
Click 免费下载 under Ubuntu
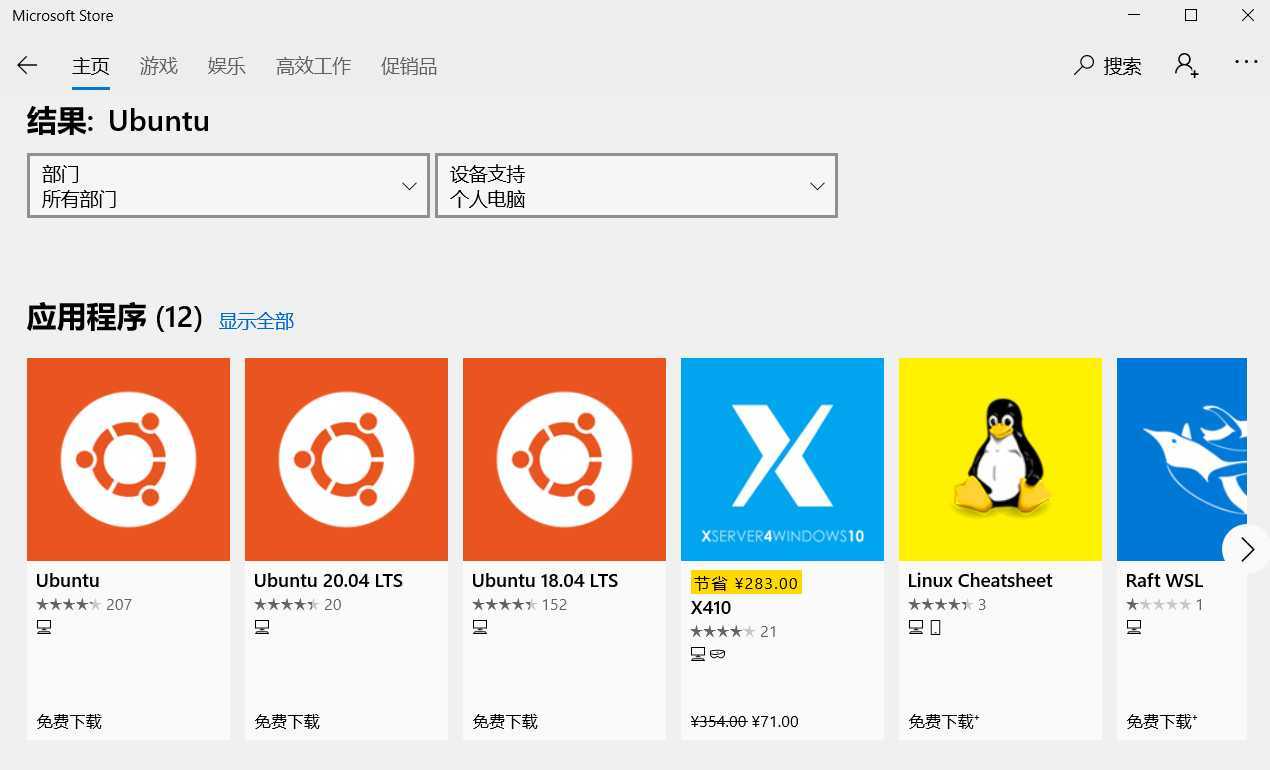[x=69, y=721]
